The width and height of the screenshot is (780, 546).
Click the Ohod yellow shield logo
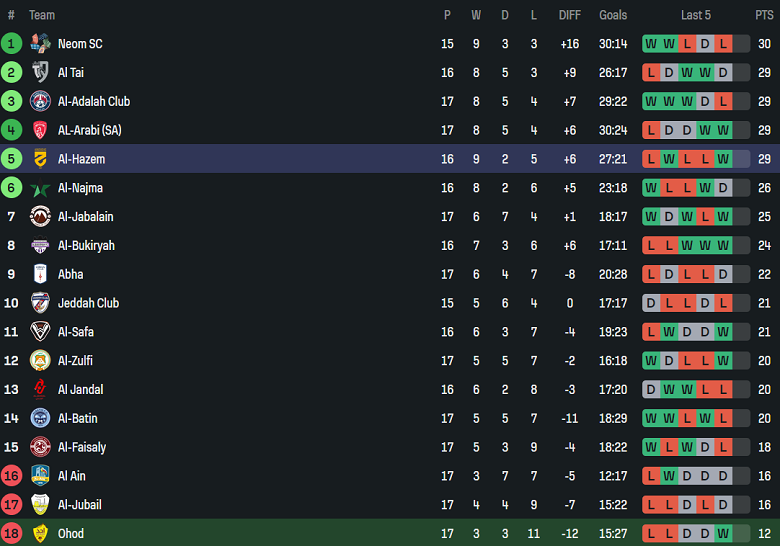[40, 533]
